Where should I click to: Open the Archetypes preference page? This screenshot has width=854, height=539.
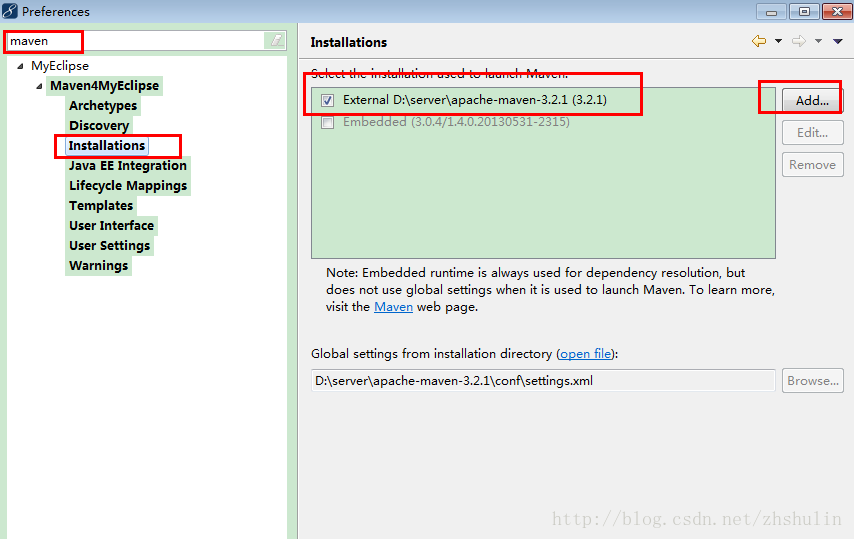point(103,106)
